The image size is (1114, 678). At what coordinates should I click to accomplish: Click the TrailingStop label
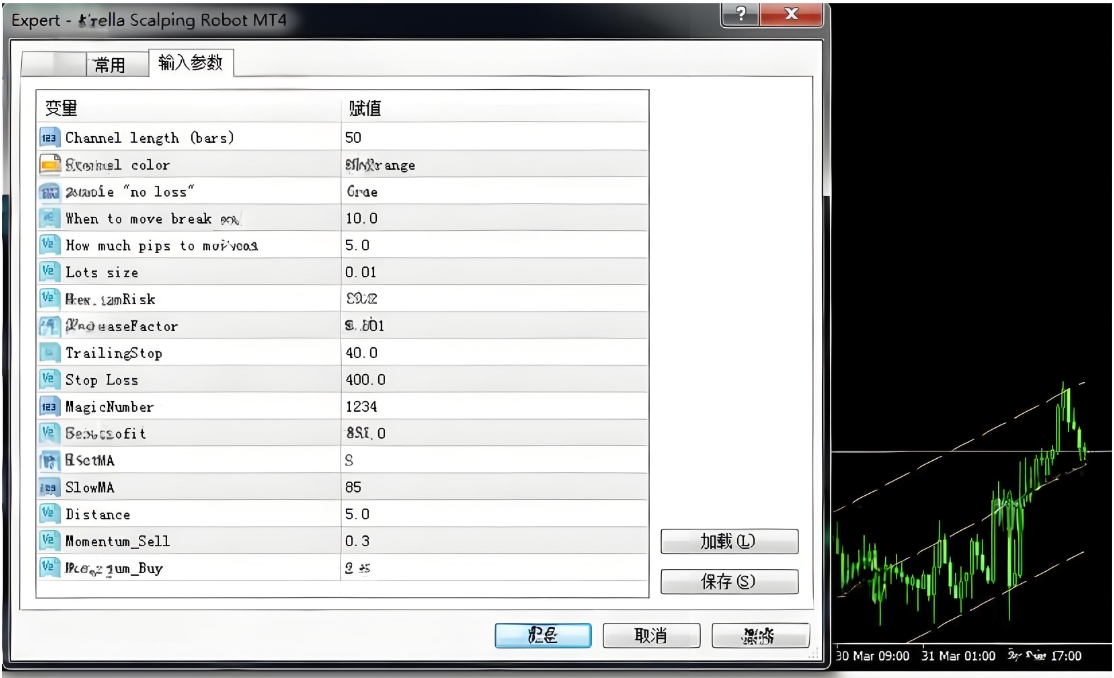tap(114, 353)
